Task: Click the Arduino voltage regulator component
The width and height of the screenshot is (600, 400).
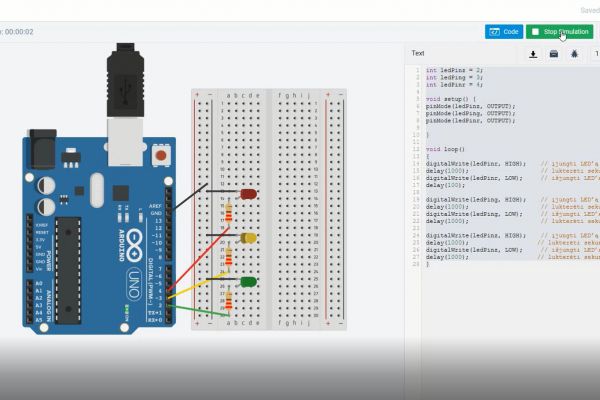Action: [x=71, y=158]
